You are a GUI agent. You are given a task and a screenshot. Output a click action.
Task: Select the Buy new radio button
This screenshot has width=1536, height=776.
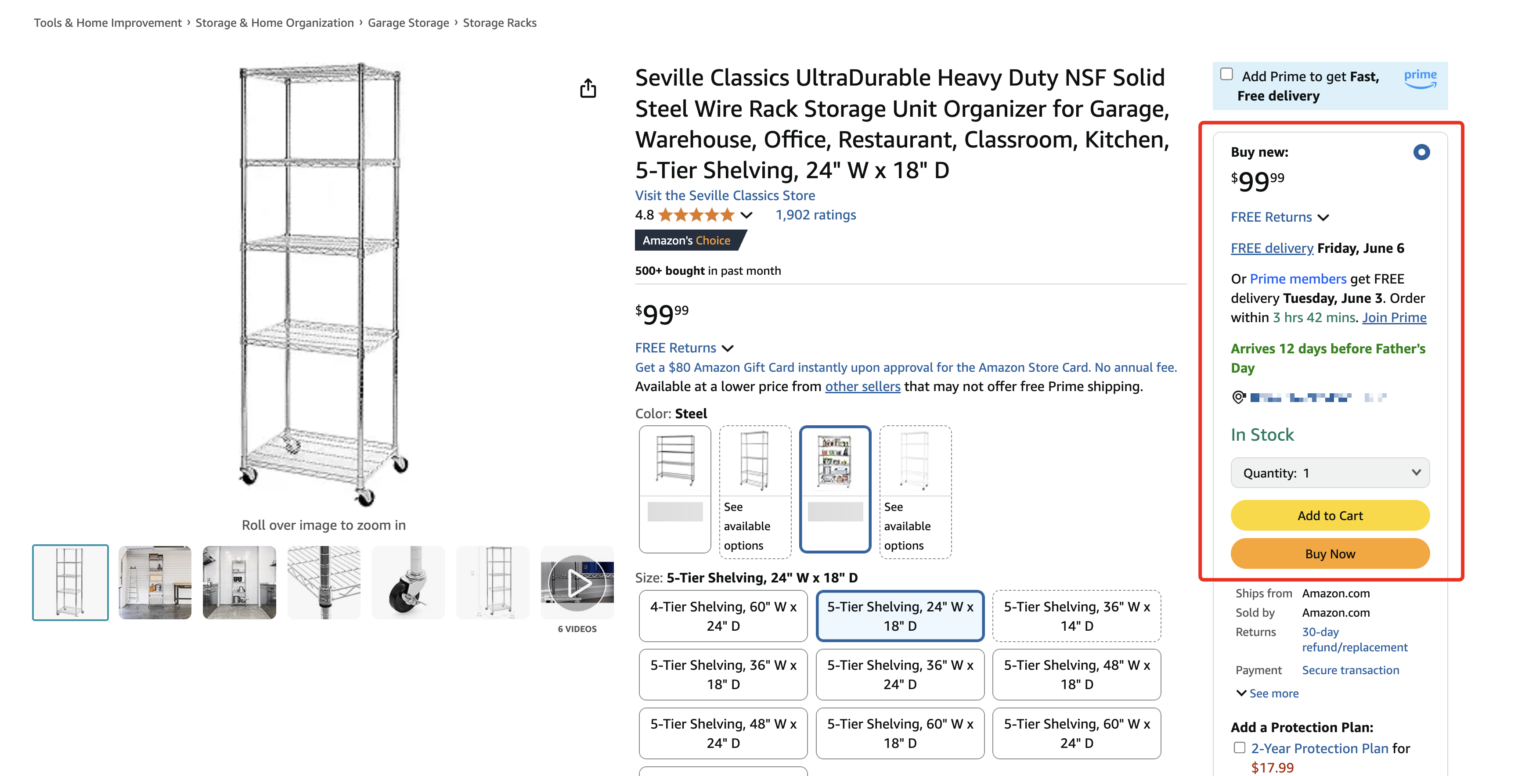pos(1422,151)
